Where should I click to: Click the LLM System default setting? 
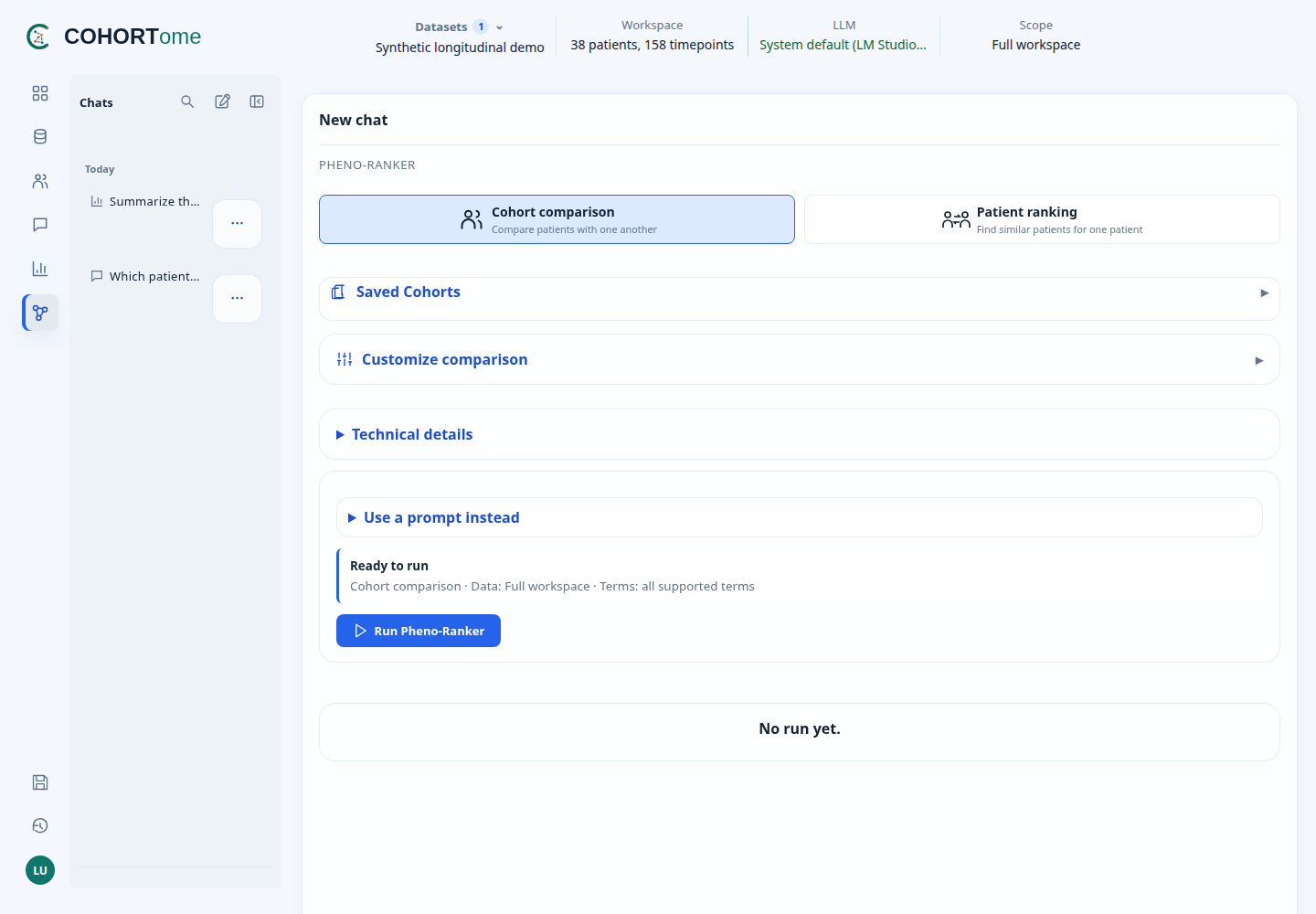pos(843,37)
